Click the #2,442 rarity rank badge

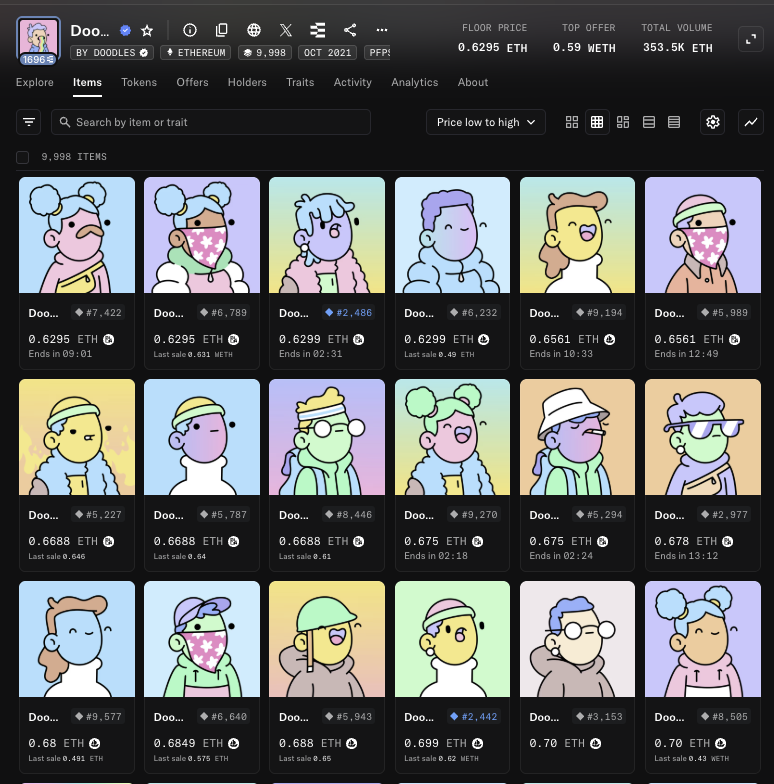(474, 717)
